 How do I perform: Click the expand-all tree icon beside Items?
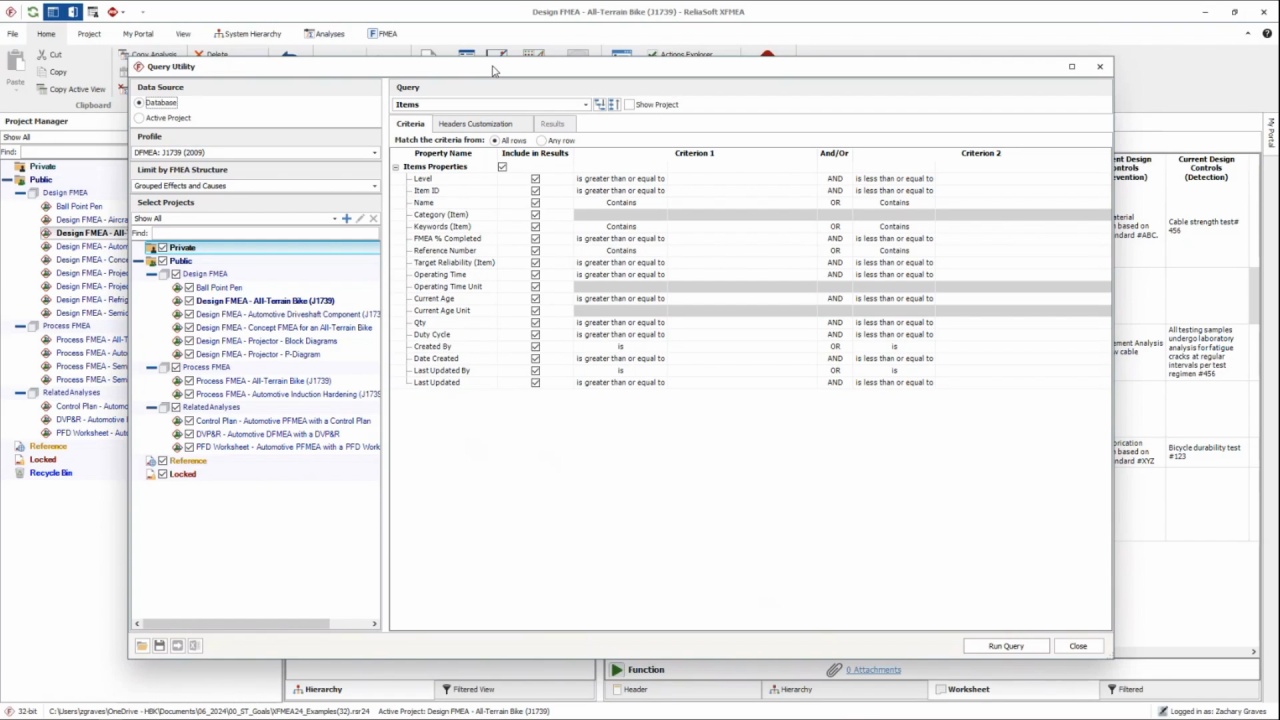tap(600, 104)
